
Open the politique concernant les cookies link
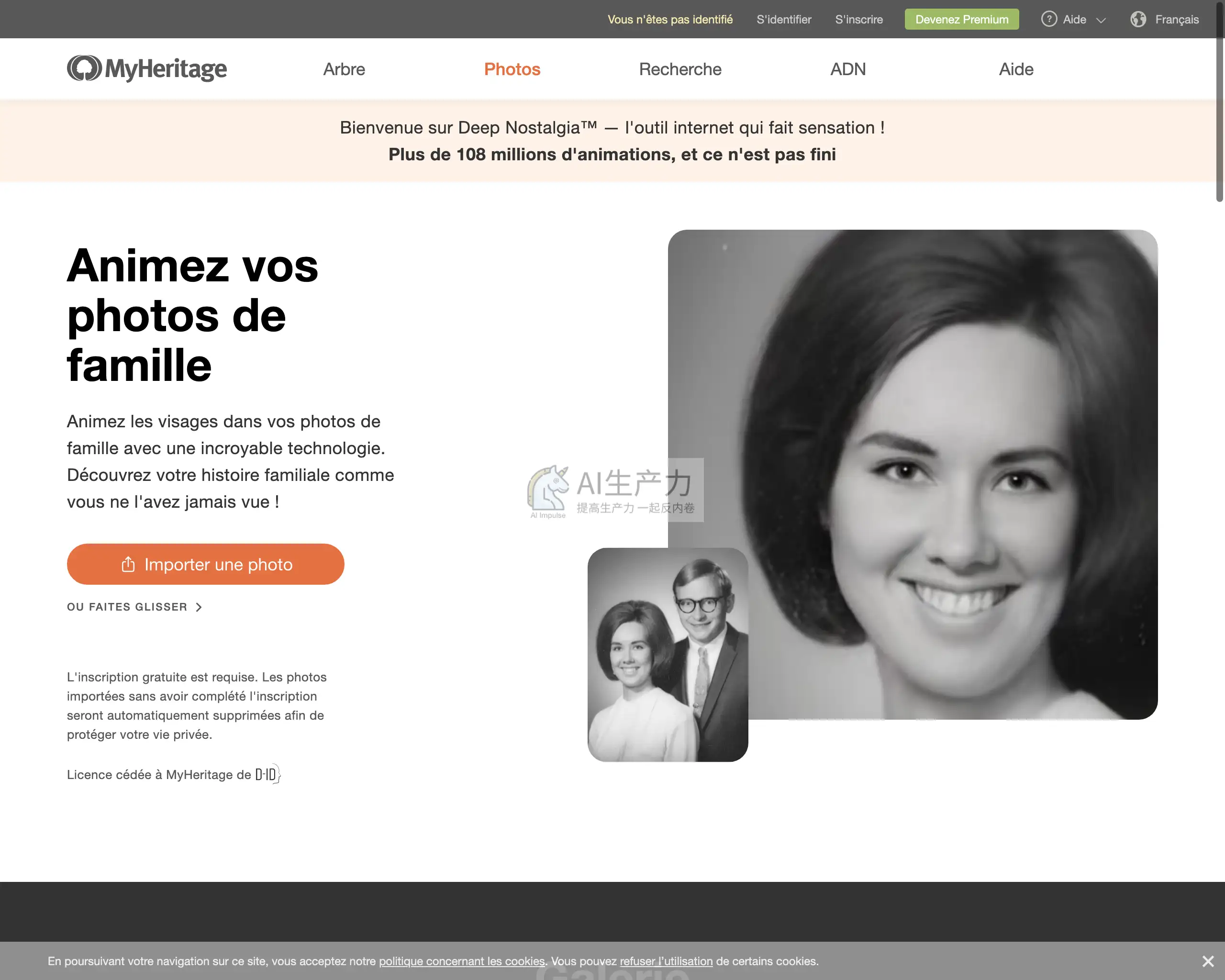[462, 961]
